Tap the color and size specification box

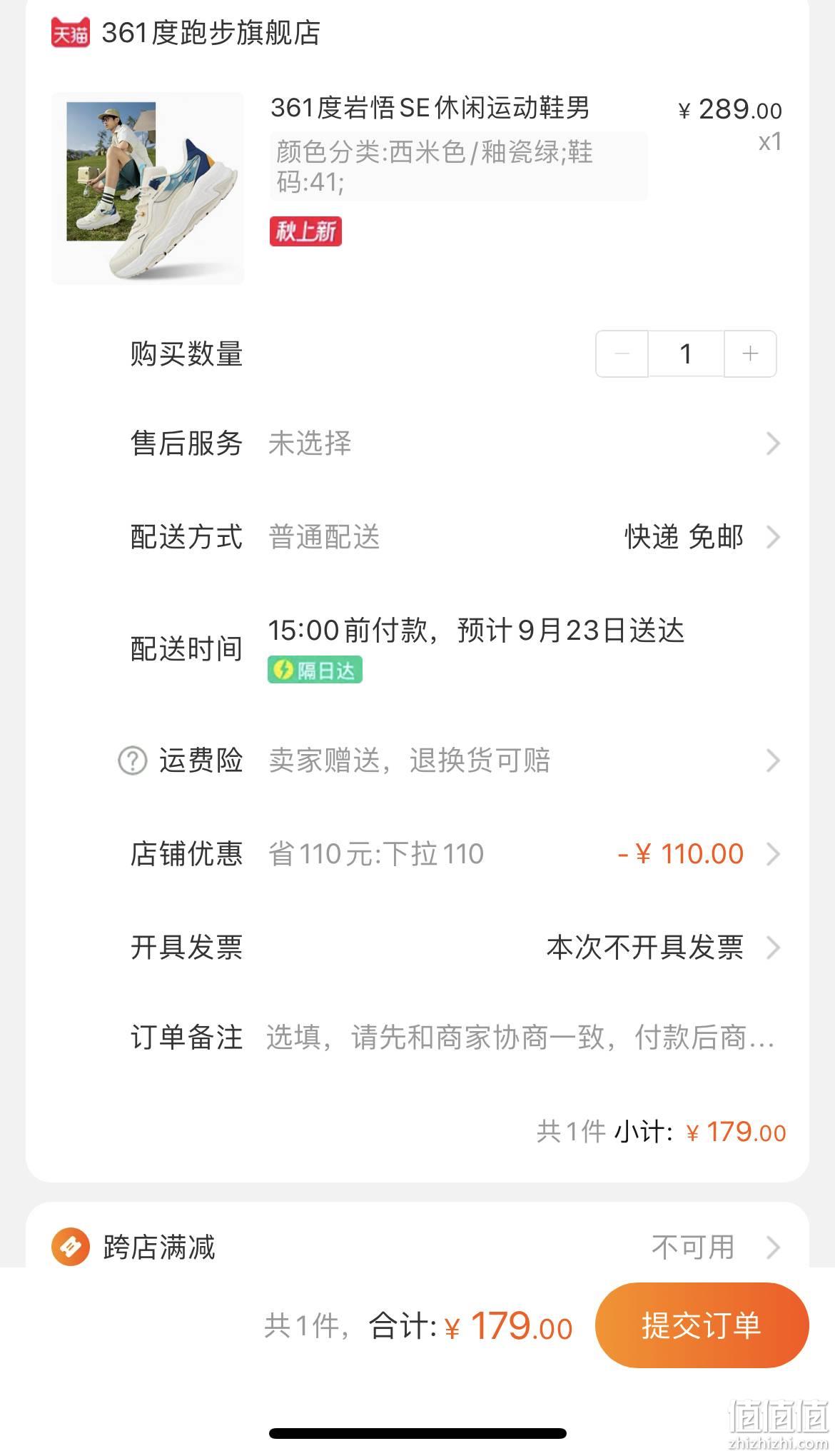[x=459, y=166]
